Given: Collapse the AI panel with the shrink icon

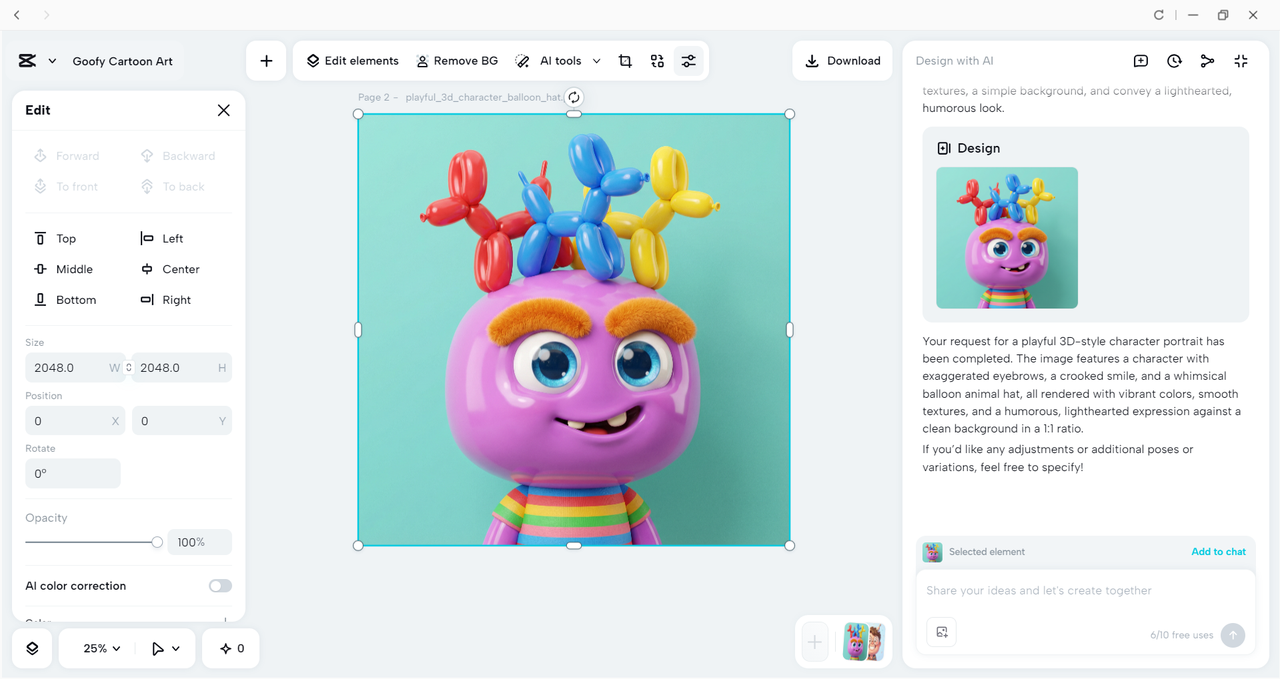Looking at the screenshot, I should click(x=1240, y=61).
